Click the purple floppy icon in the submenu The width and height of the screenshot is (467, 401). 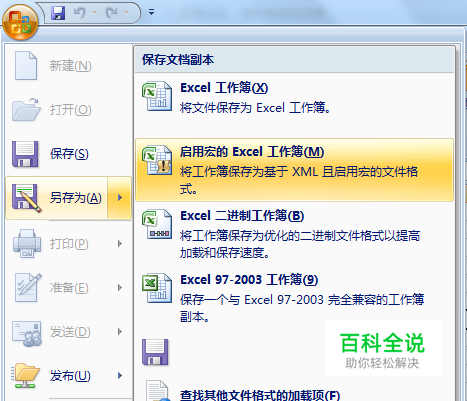tap(155, 352)
